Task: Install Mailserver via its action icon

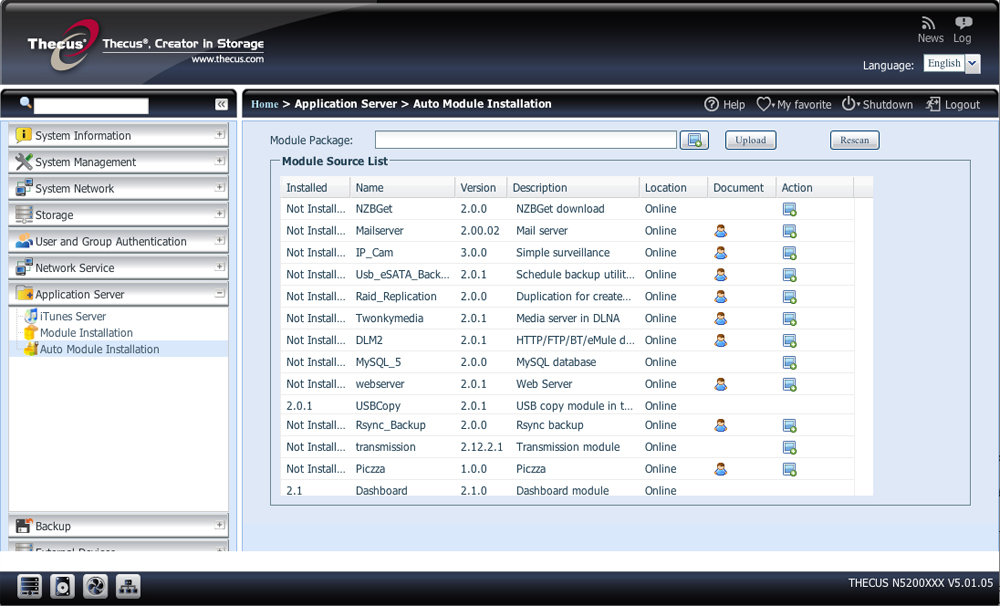Action: point(790,231)
